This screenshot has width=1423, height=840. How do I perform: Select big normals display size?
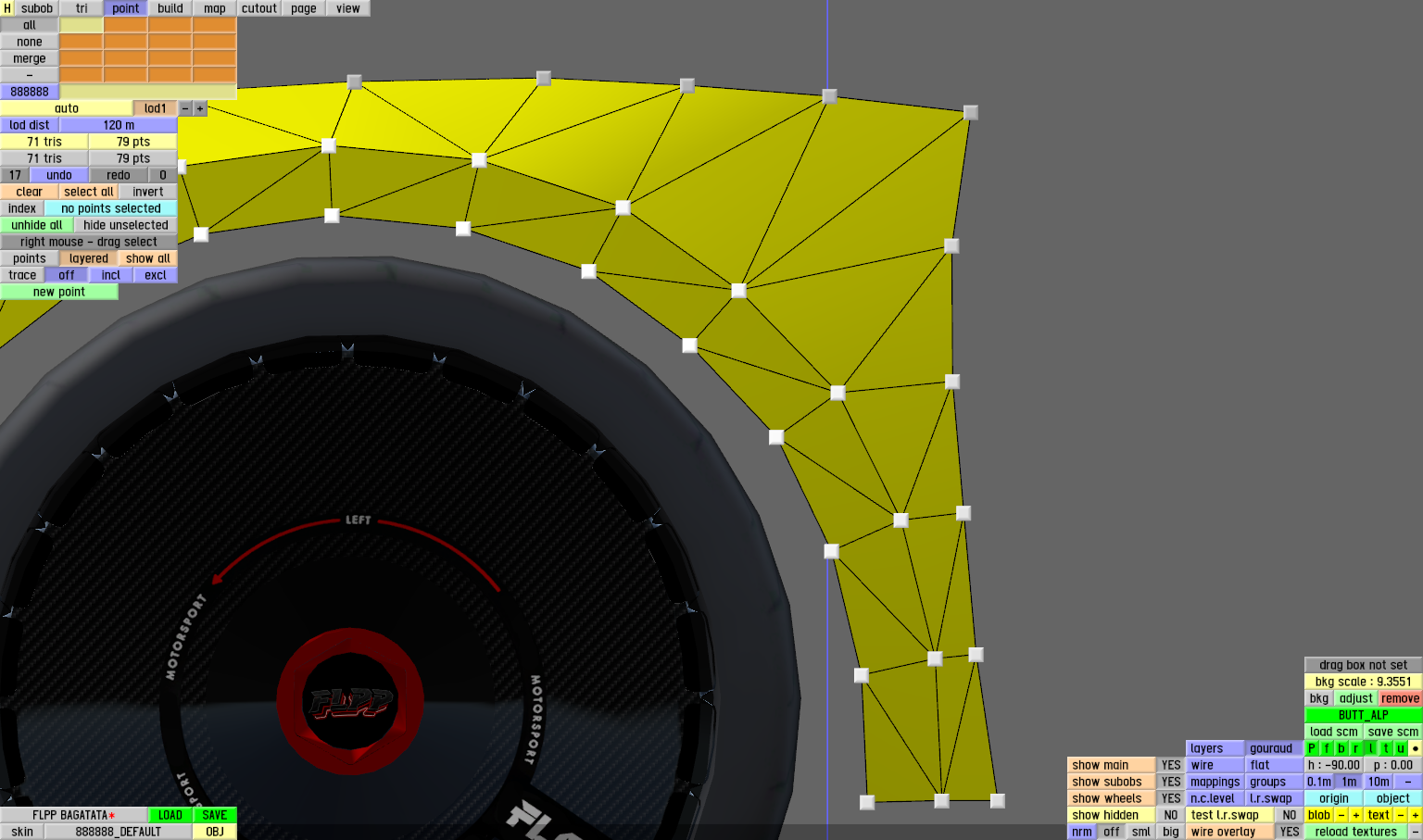coord(1171,832)
